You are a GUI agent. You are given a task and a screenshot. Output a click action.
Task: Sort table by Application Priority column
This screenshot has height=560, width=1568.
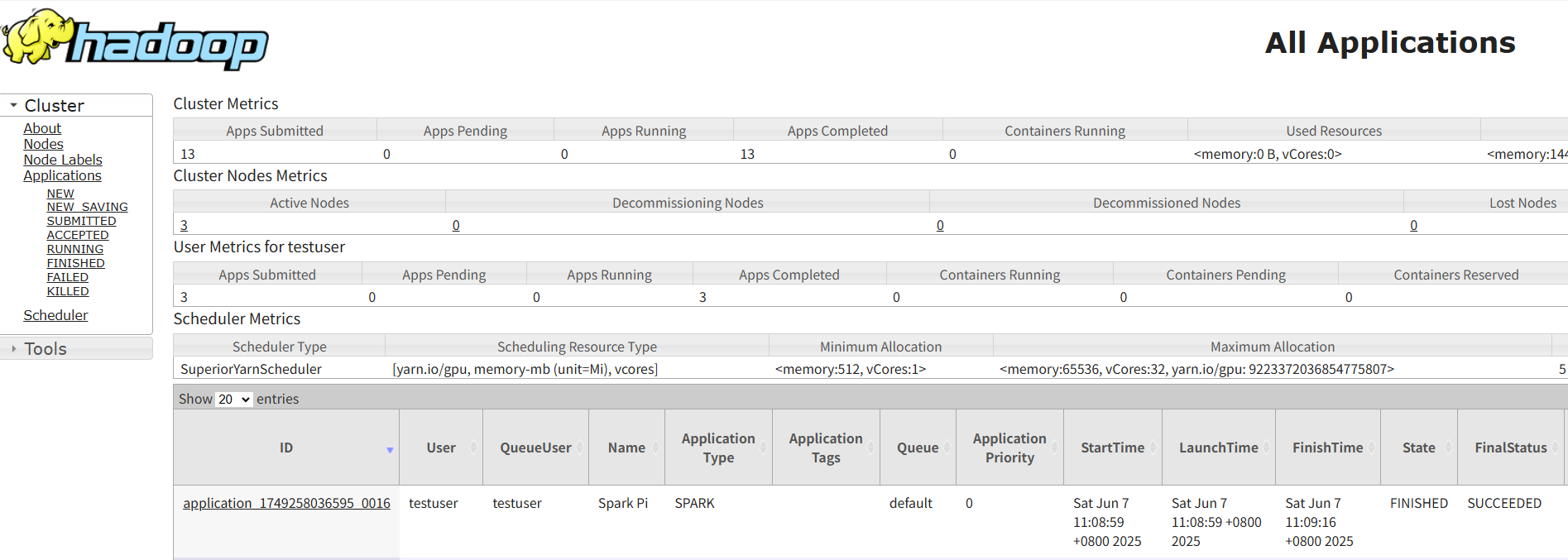1009,448
